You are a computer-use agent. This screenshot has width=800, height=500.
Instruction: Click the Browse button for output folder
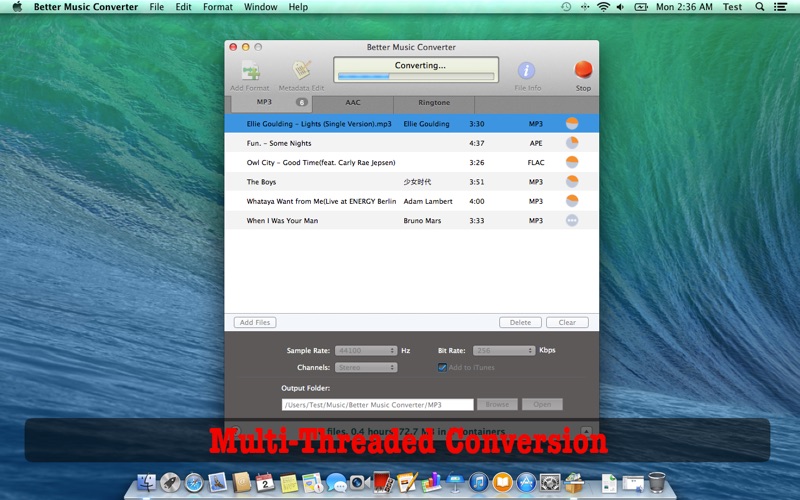(x=497, y=404)
